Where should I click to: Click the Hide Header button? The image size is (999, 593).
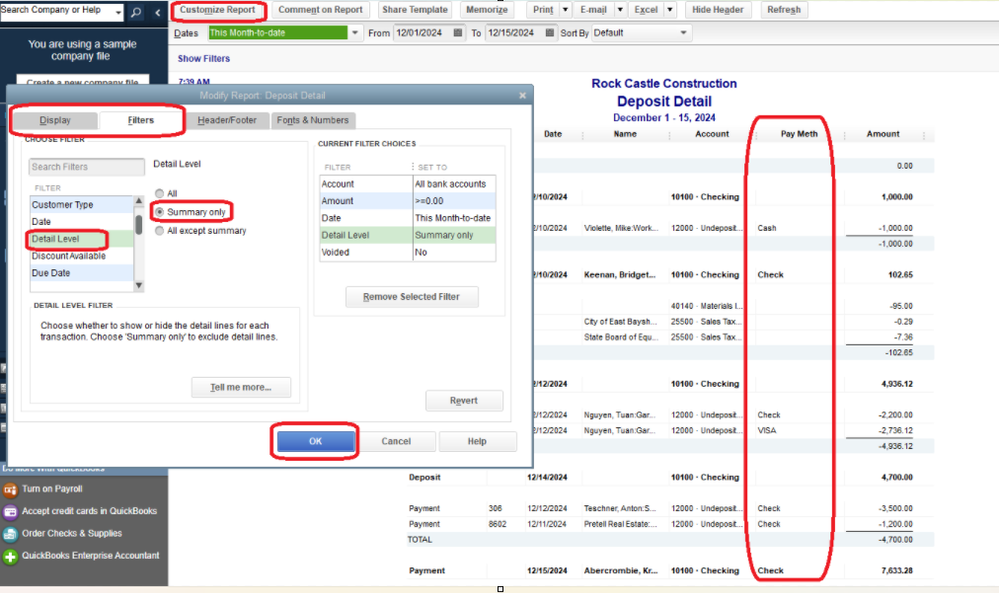[x=717, y=10]
